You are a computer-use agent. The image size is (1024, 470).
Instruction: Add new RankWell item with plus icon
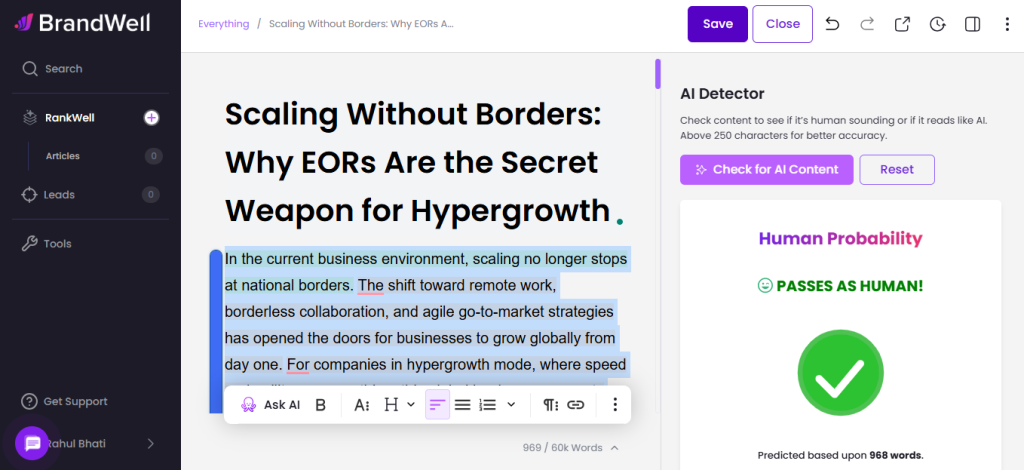(x=152, y=118)
